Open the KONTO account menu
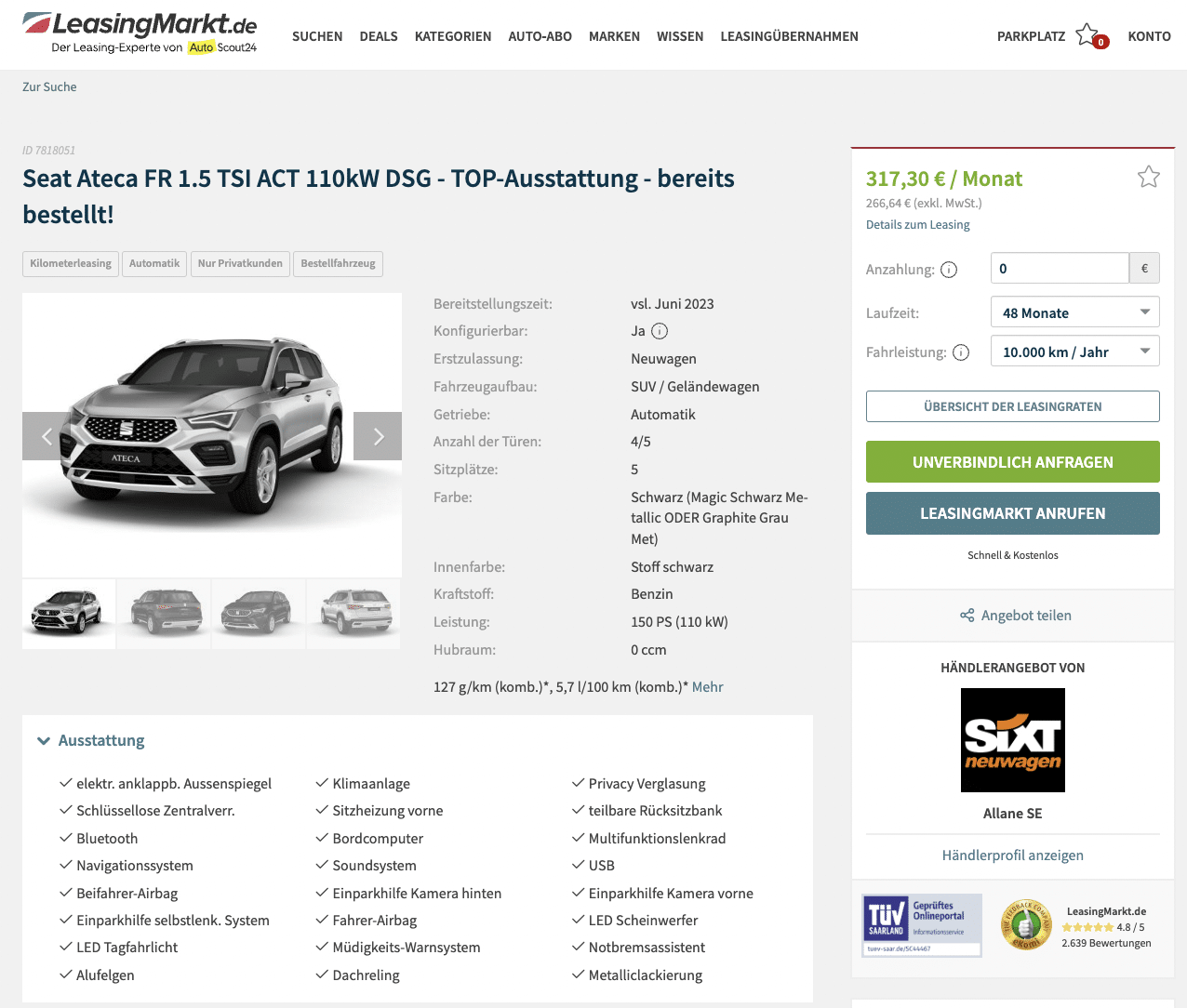The height and width of the screenshot is (1008, 1187). 1149,36
